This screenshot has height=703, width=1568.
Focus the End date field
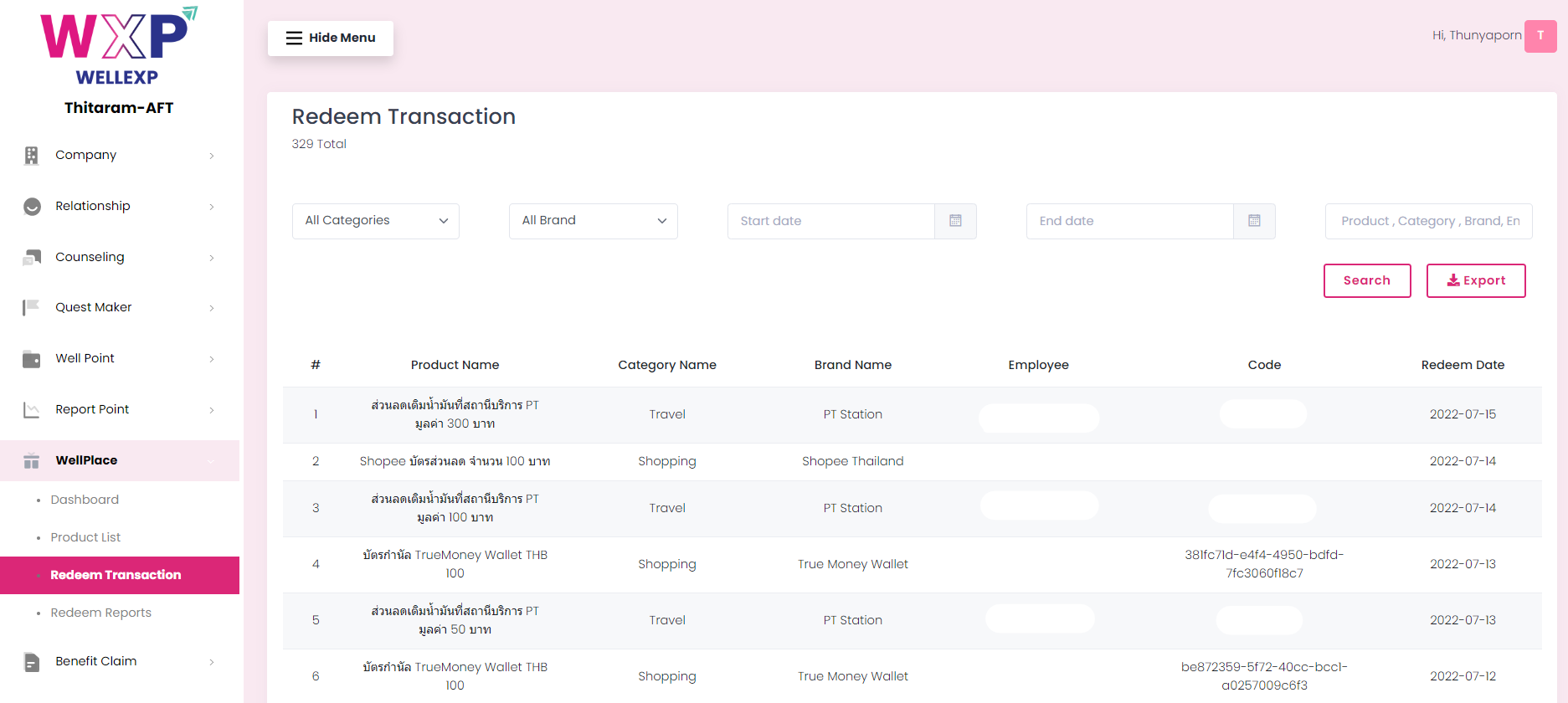tap(1130, 221)
